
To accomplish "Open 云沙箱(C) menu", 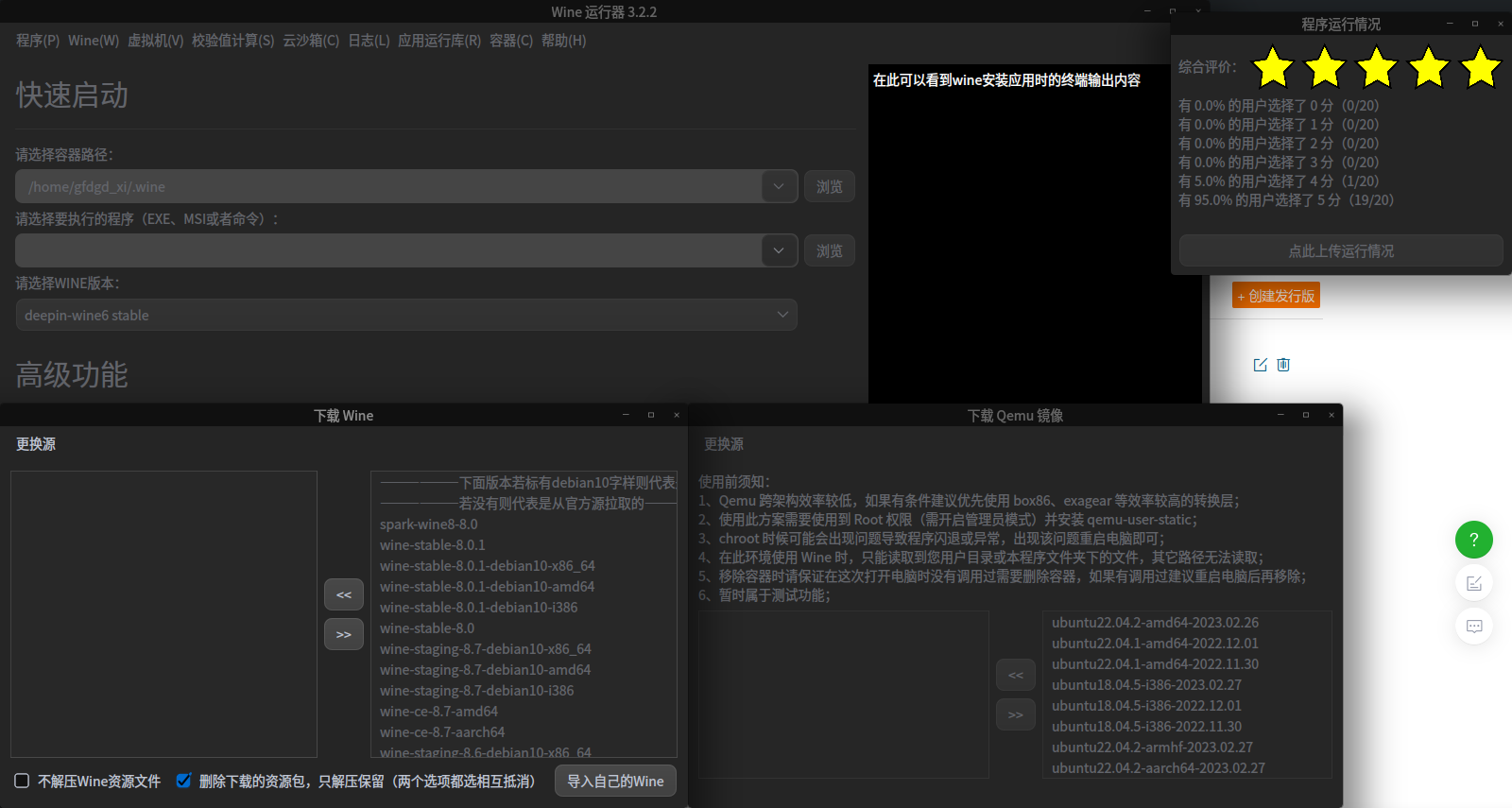I will (x=311, y=41).
